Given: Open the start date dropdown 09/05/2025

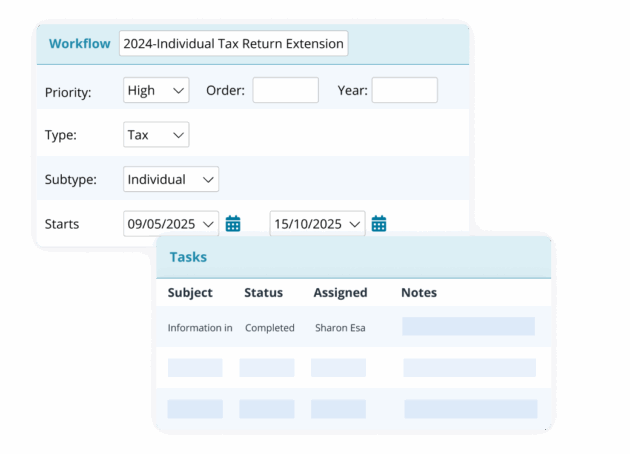Looking at the screenshot, I should (171, 223).
